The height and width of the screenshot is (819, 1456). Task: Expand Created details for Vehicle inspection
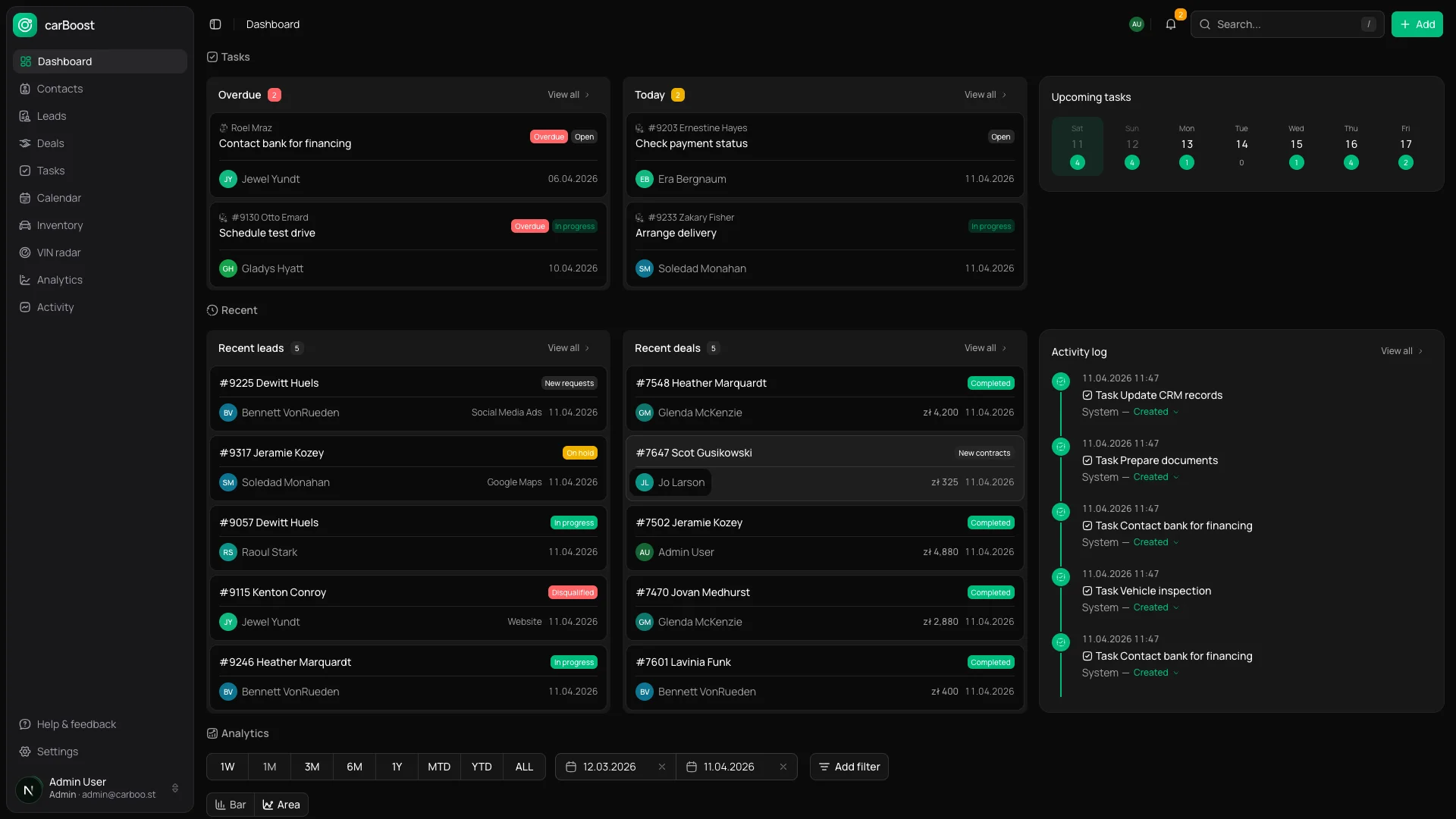pyautogui.click(x=1156, y=607)
